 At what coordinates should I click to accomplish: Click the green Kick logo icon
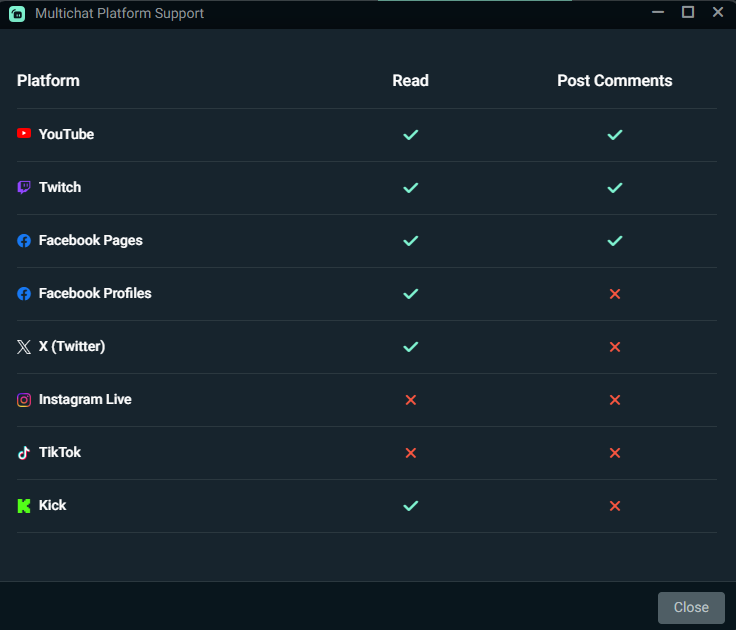(x=24, y=506)
